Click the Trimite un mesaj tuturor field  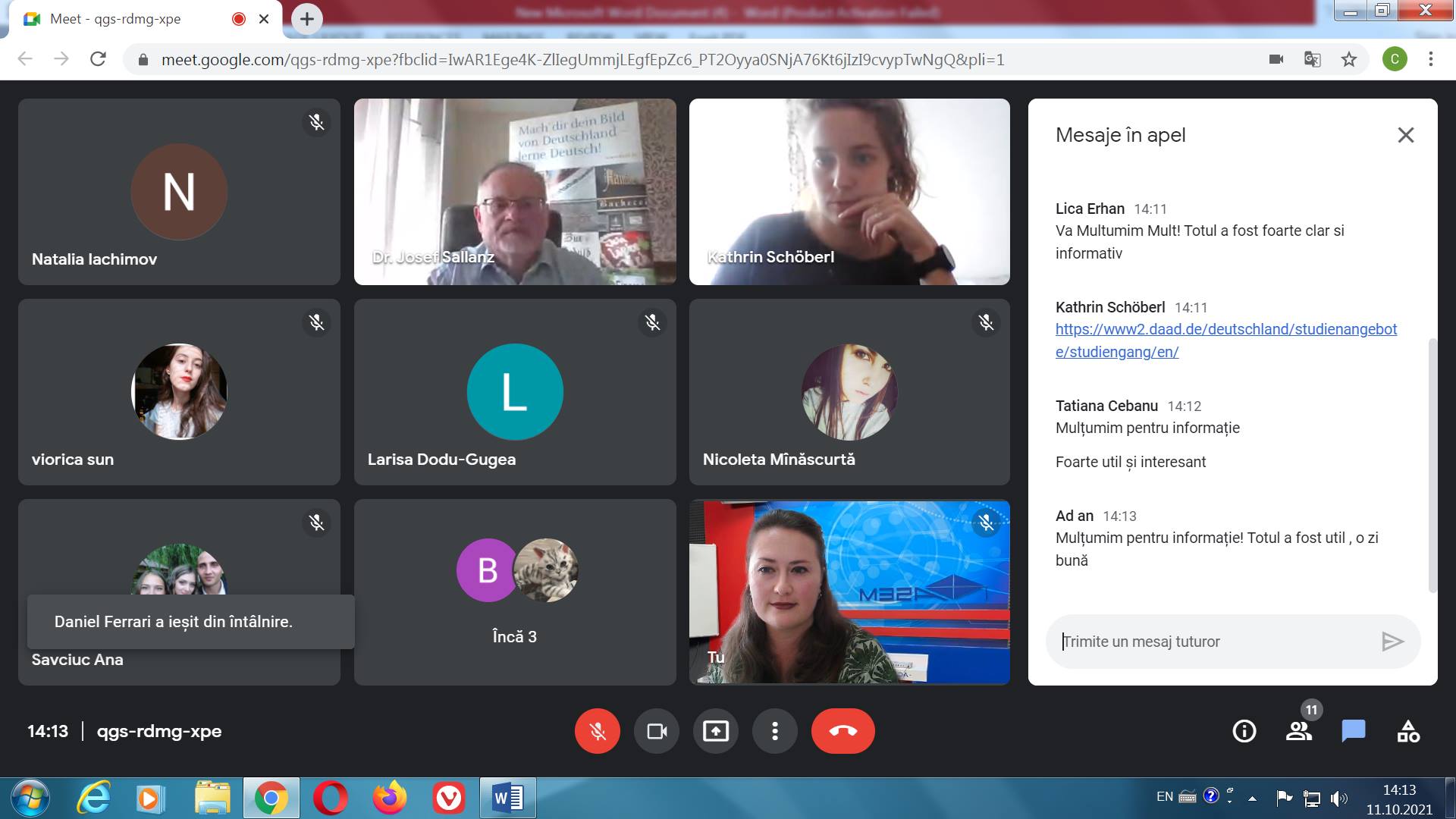pyautogui.click(x=1213, y=642)
